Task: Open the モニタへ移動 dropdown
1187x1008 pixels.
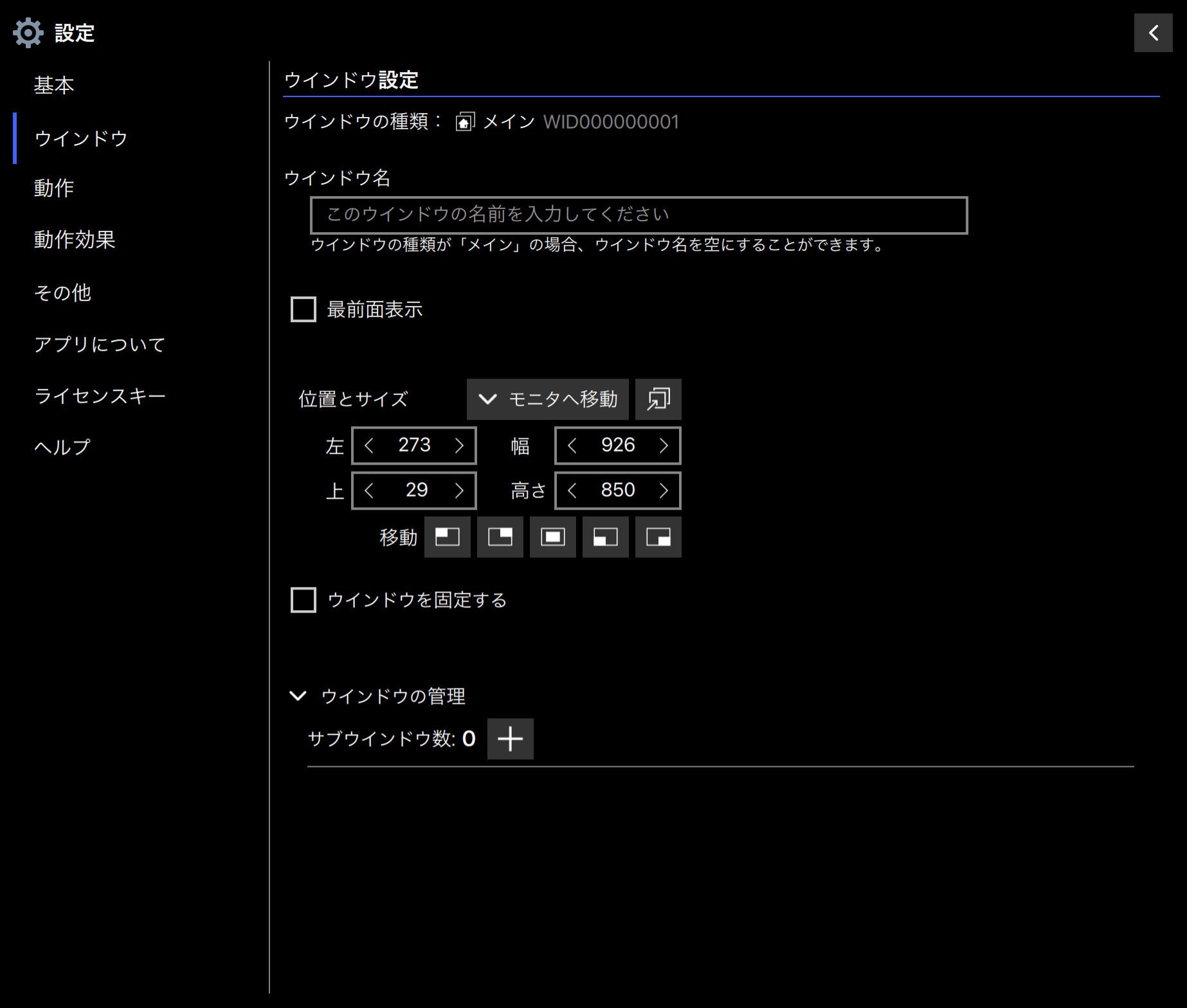Action: (548, 399)
